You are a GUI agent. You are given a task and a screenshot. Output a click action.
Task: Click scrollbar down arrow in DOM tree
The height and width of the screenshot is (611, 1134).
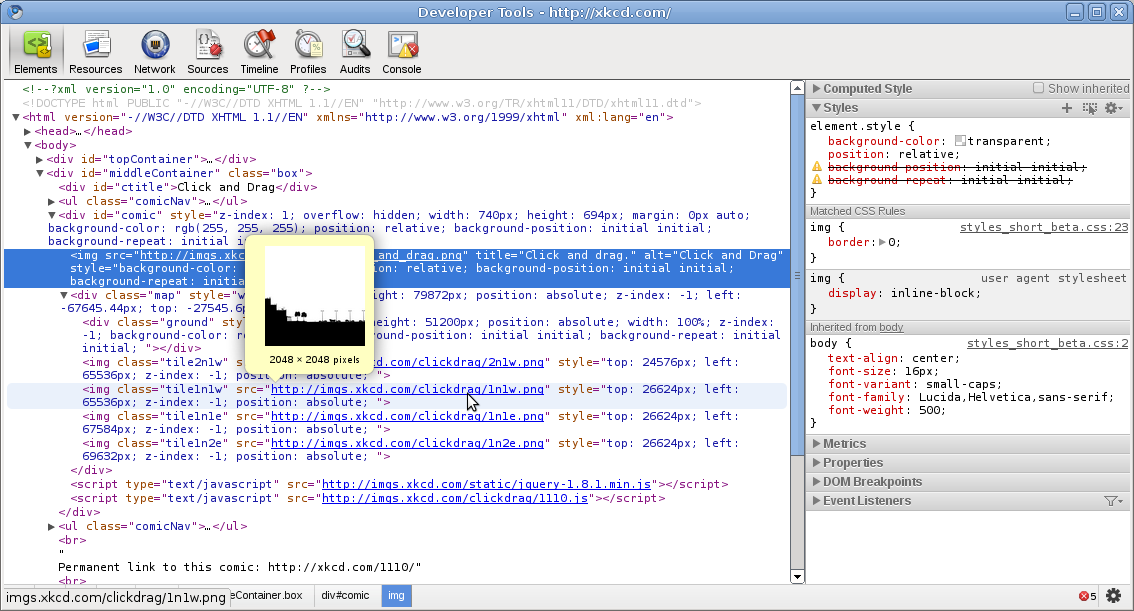pyautogui.click(x=797, y=577)
